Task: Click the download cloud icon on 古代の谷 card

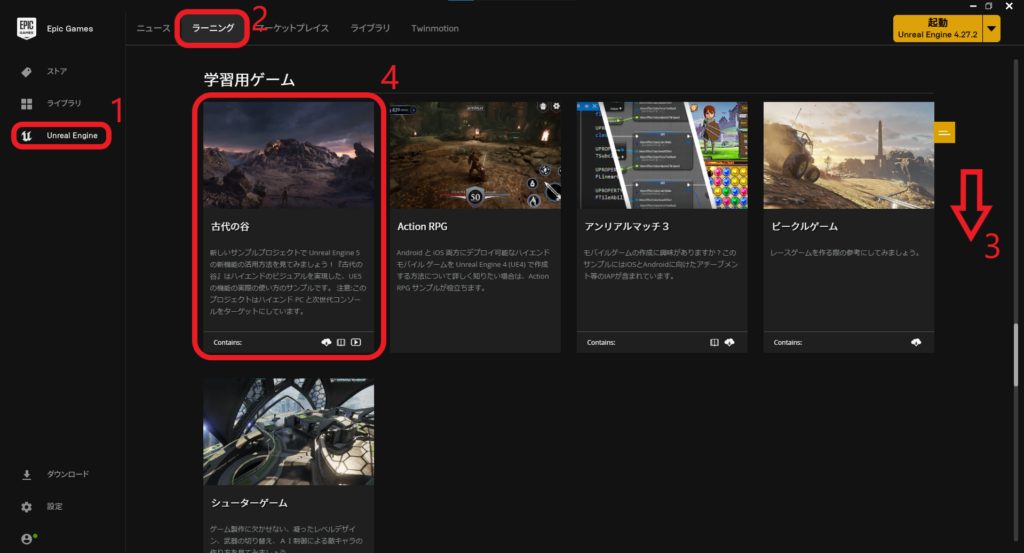Action: (326, 342)
